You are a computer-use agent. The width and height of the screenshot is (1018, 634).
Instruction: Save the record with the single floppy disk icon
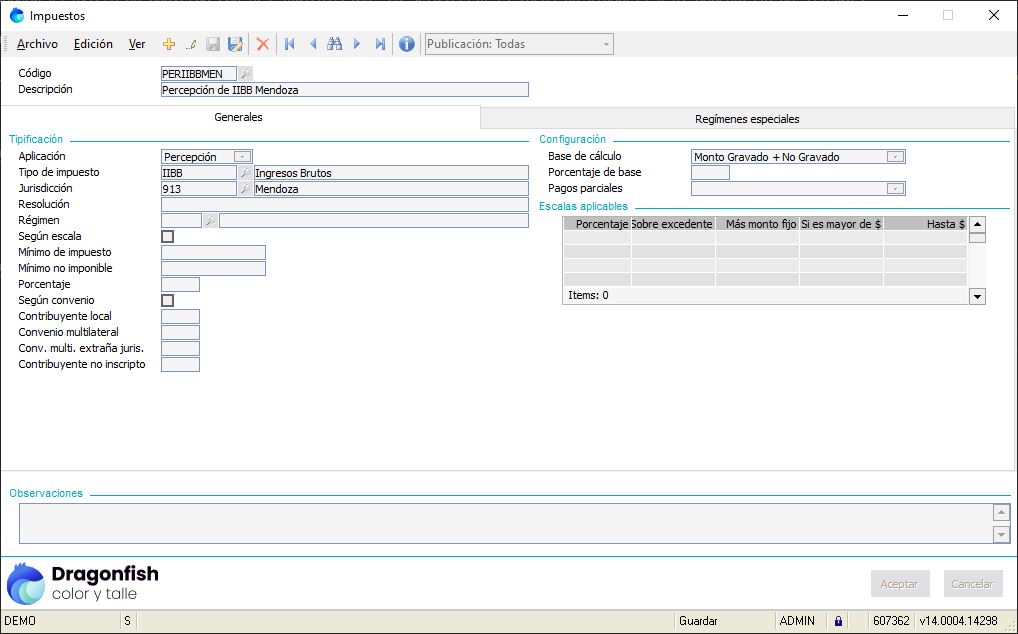click(x=213, y=44)
